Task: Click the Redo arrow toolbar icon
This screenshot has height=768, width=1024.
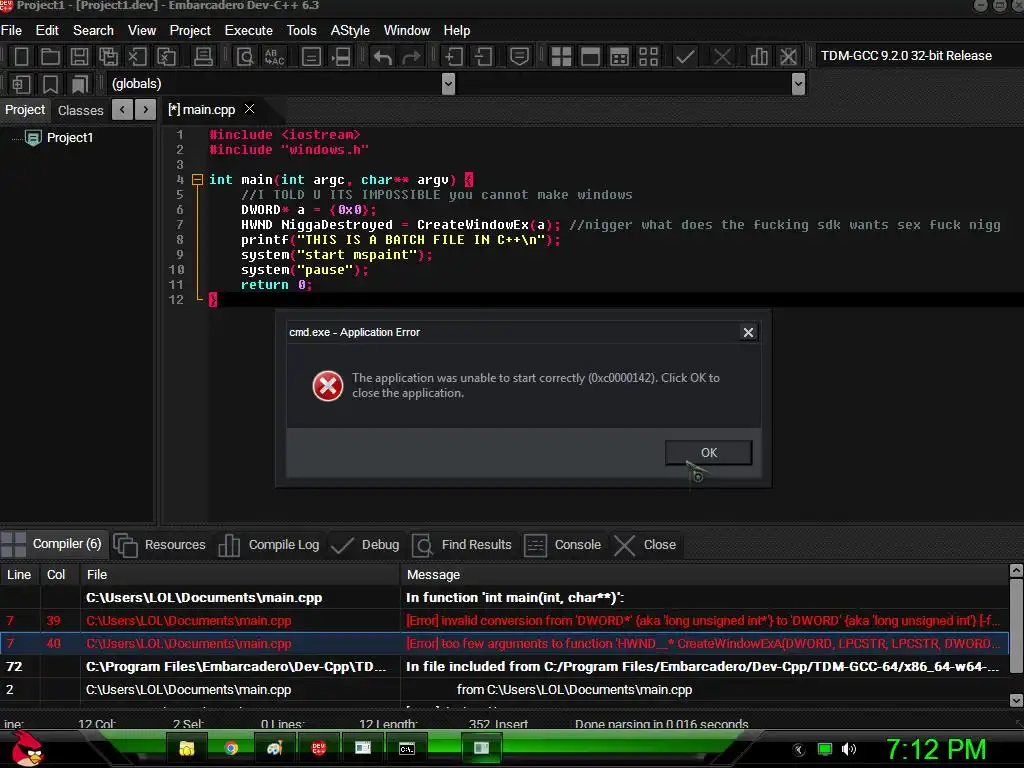Action: 411,57
